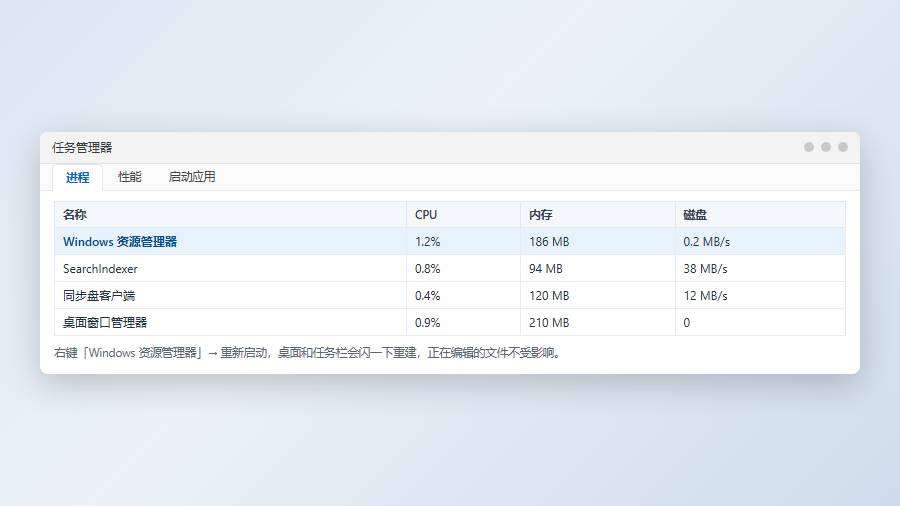Switch to the 进程 tab
The image size is (900, 506).
(x=77, y=177)
